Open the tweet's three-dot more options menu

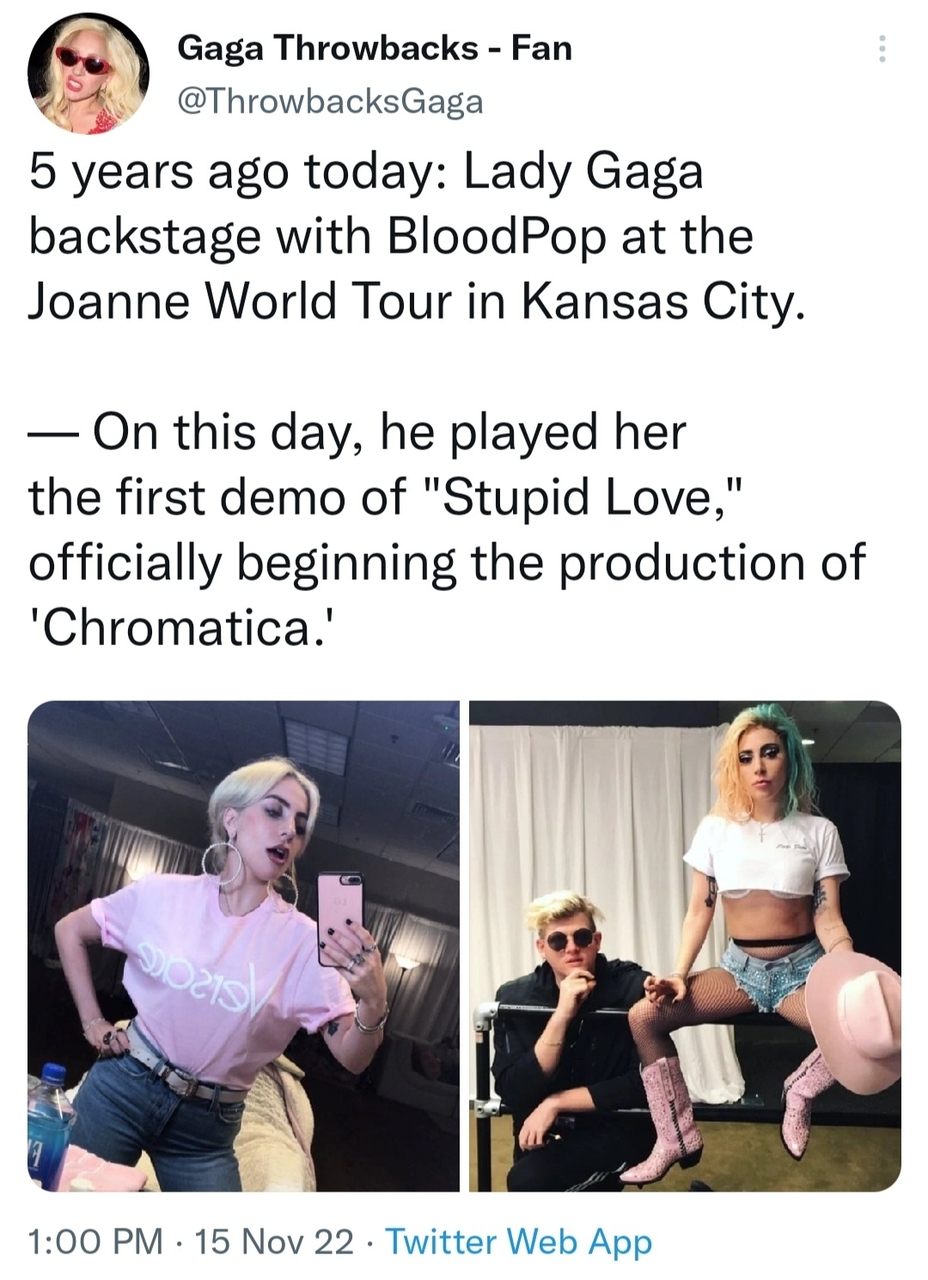(x=881, y=49)
